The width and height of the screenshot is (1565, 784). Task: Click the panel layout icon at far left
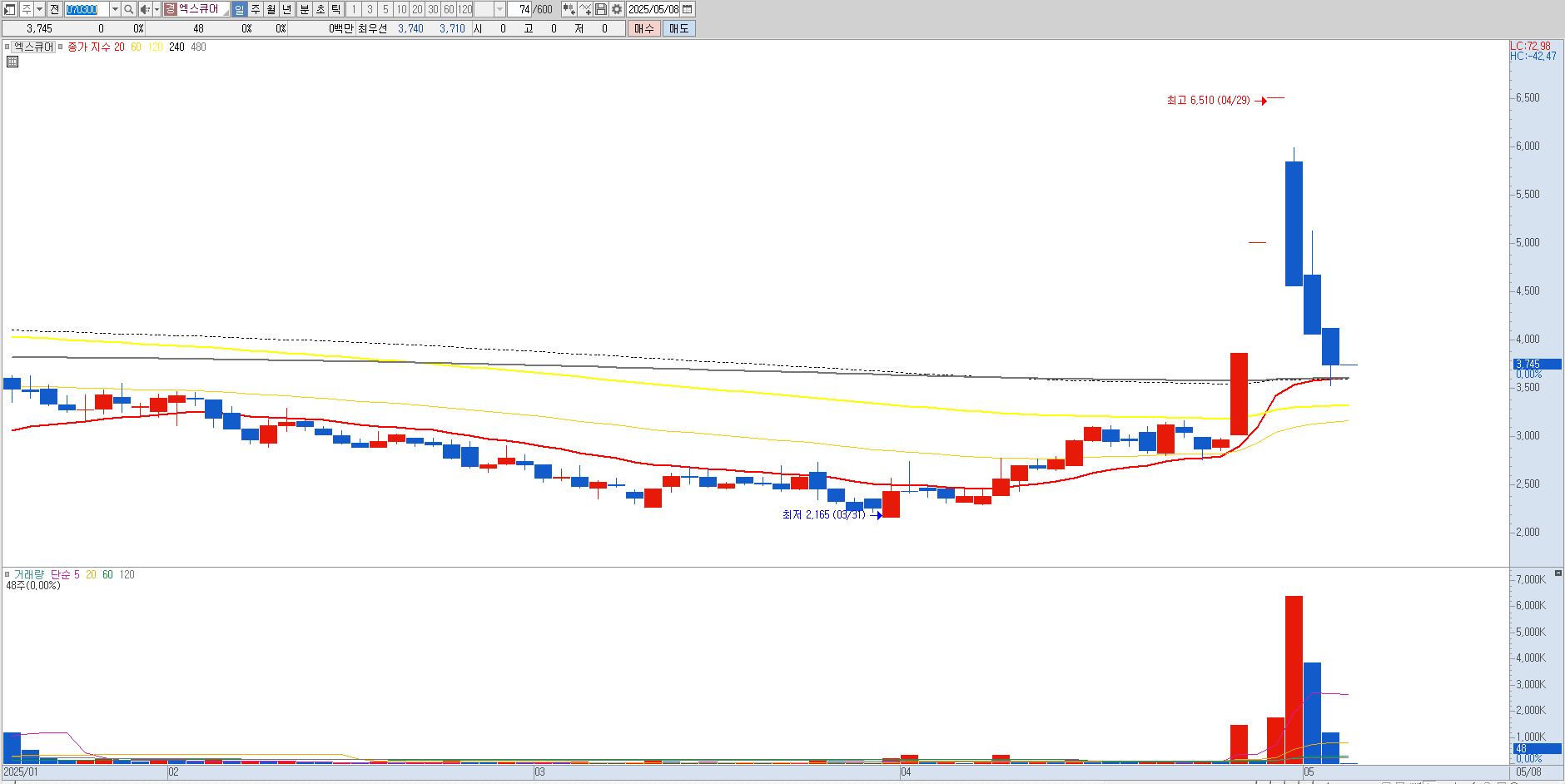click(9, 9)
